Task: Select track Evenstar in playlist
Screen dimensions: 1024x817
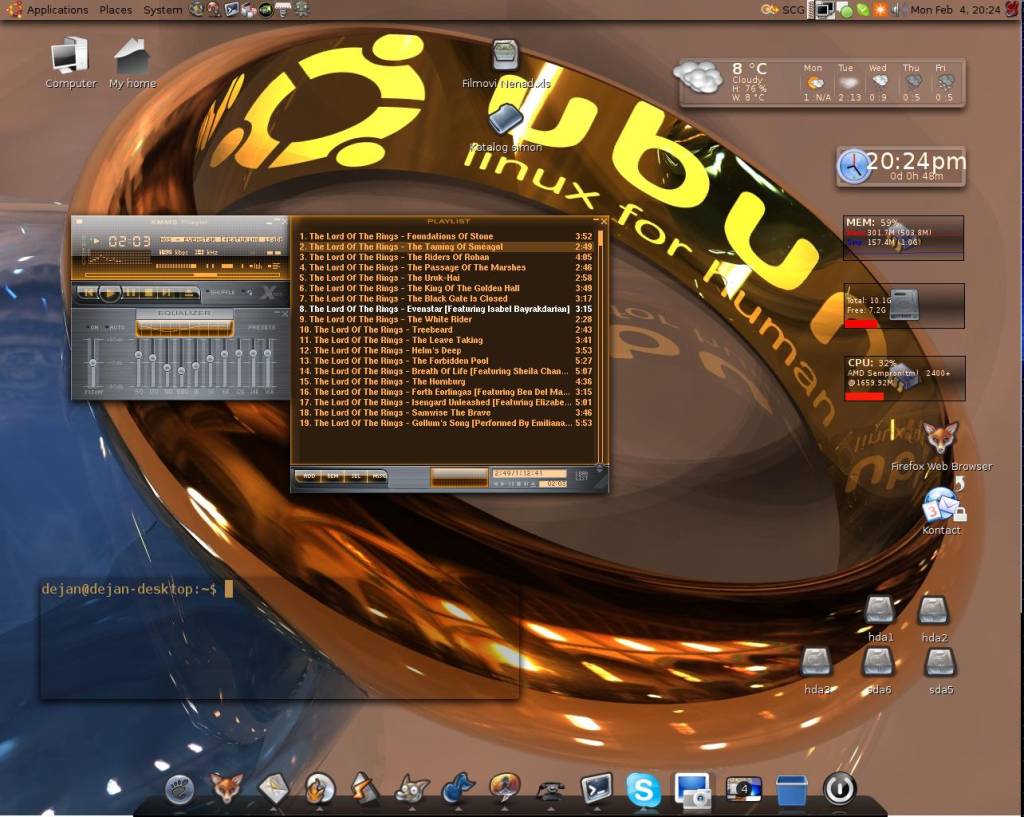Action: 446,309
